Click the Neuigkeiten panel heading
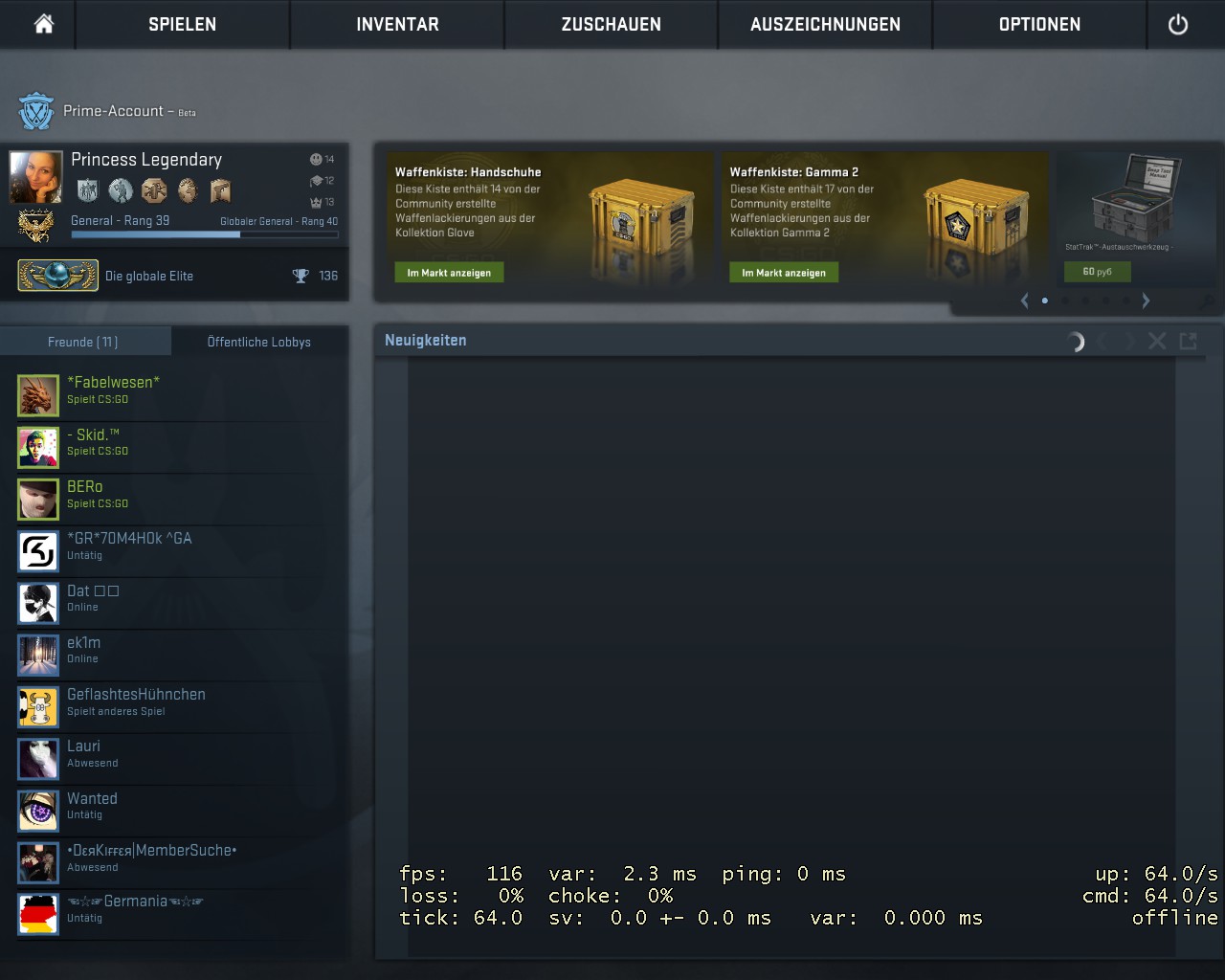 [426, 340]
